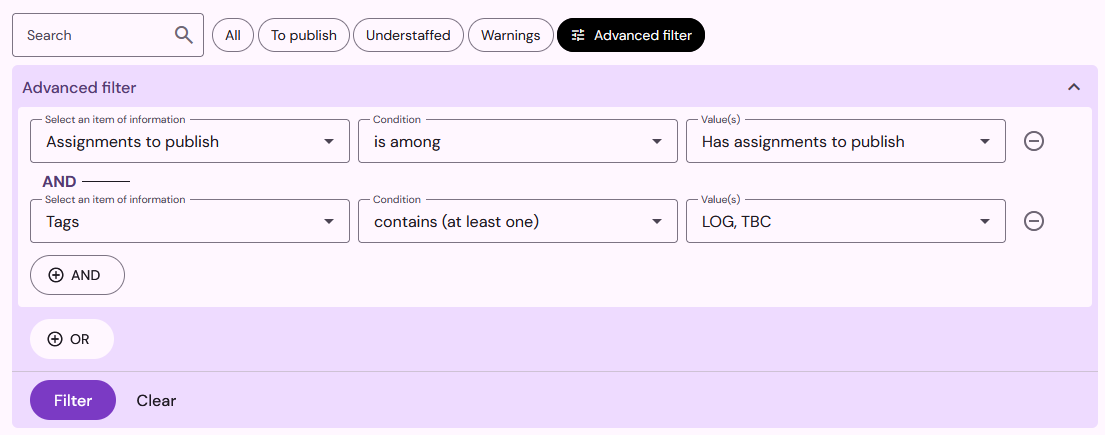Open the Tags information dropdown
Viewport: 1105px width, 435px height.
coord(190,221)
